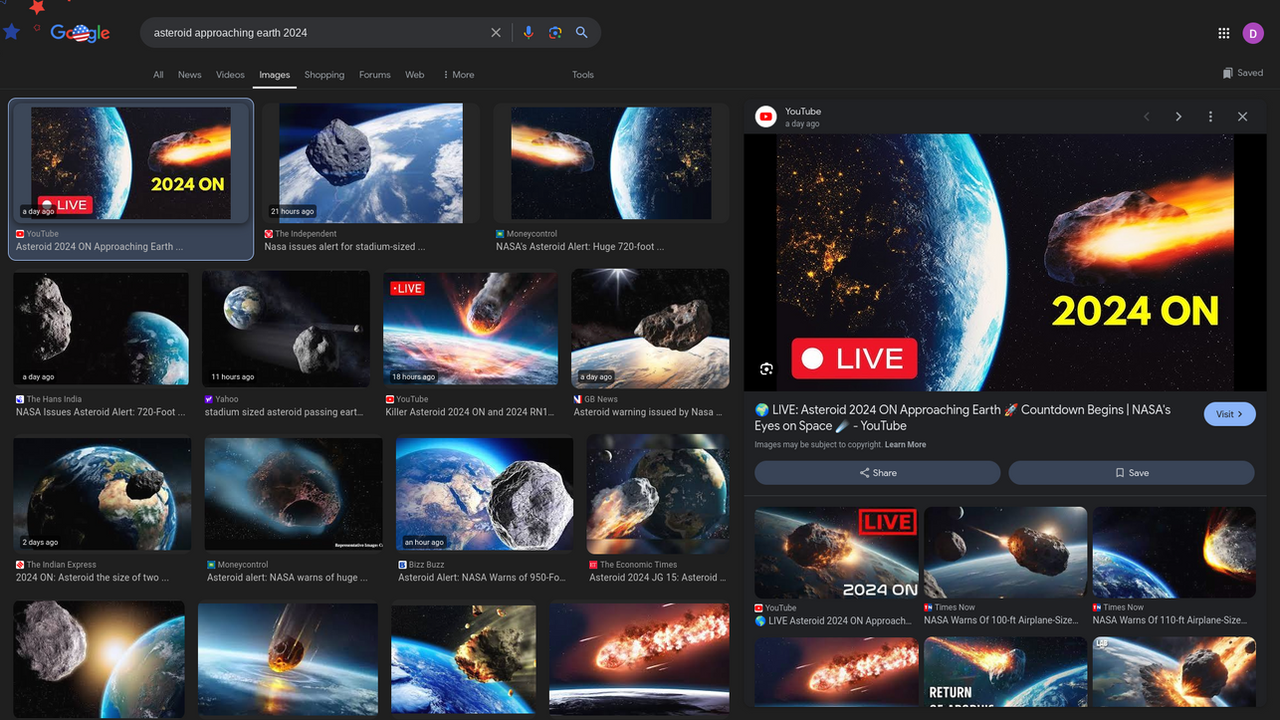
Task: Open three-dot options in preview panel
Action: [x=1210, y=117]
